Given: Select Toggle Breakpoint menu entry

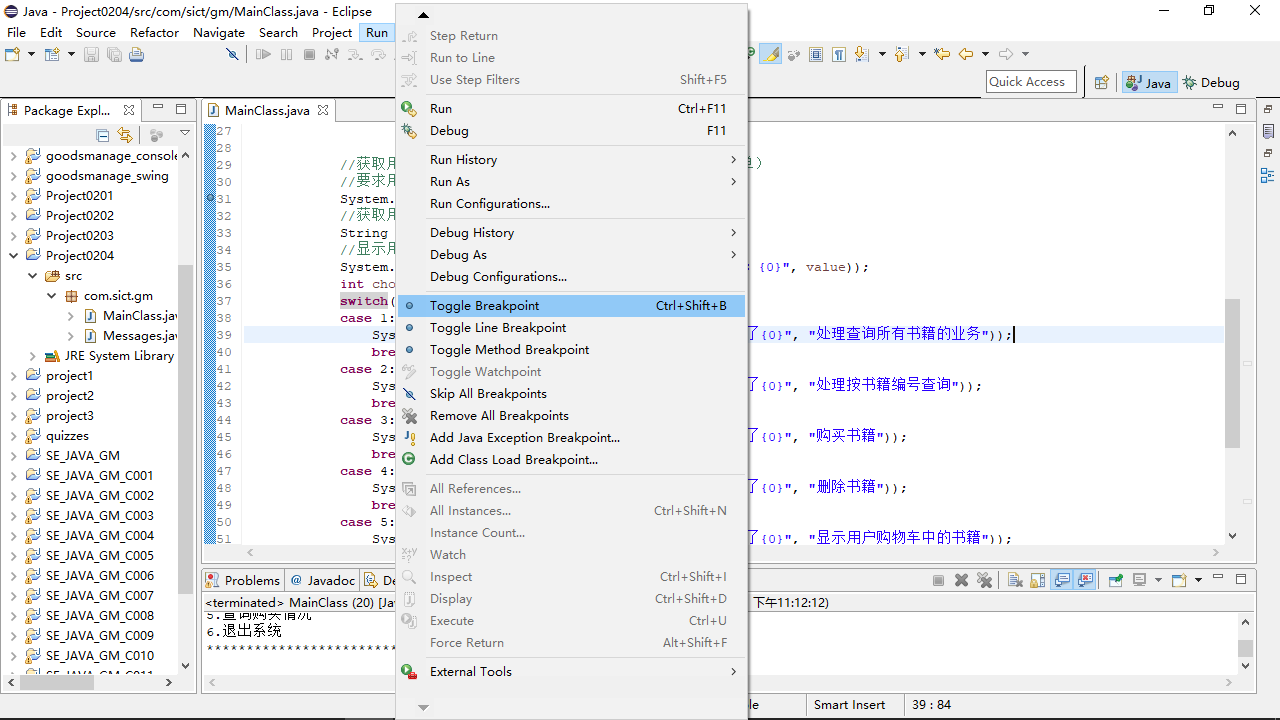Looking at the screenshot, I should click(571, 306).
